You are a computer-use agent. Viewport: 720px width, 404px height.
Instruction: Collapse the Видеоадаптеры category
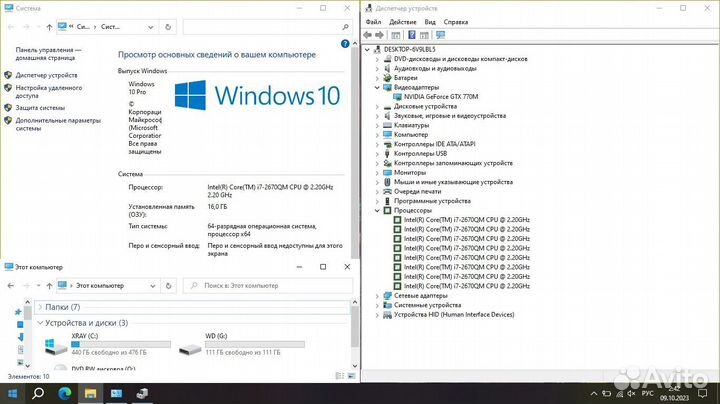click(x=377, y=87)
